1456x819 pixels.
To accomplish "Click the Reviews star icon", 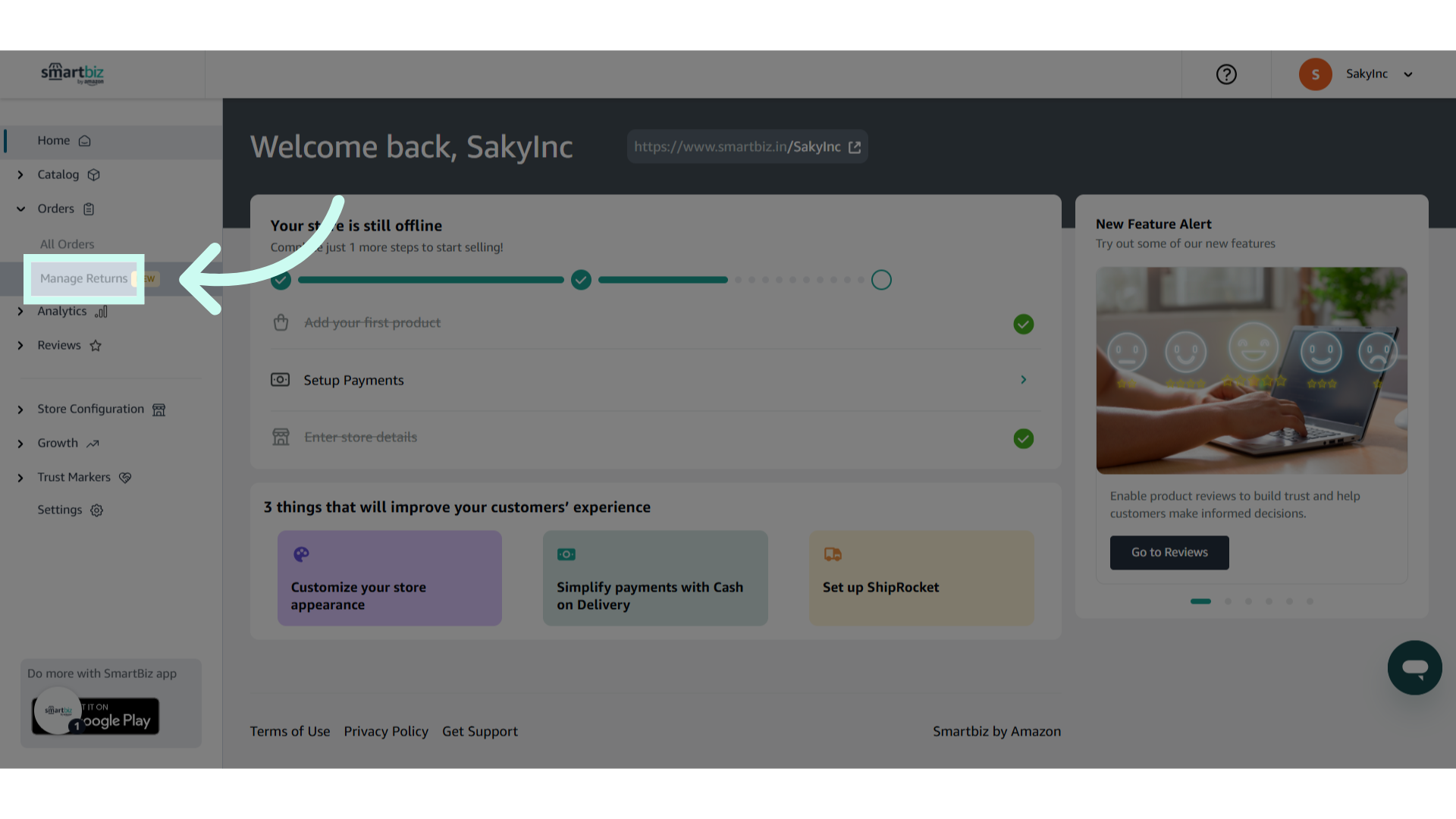I will [x=96, y=346].
